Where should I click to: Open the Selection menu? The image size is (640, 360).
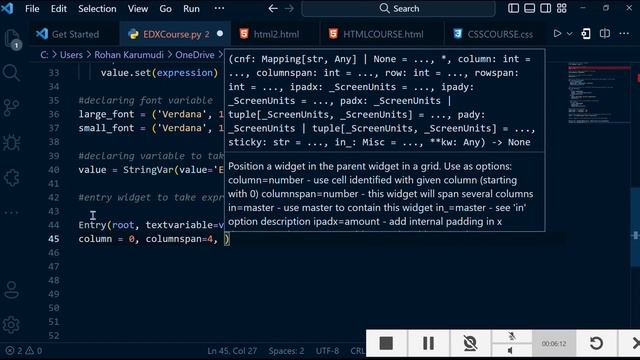[x=97, y=9]
